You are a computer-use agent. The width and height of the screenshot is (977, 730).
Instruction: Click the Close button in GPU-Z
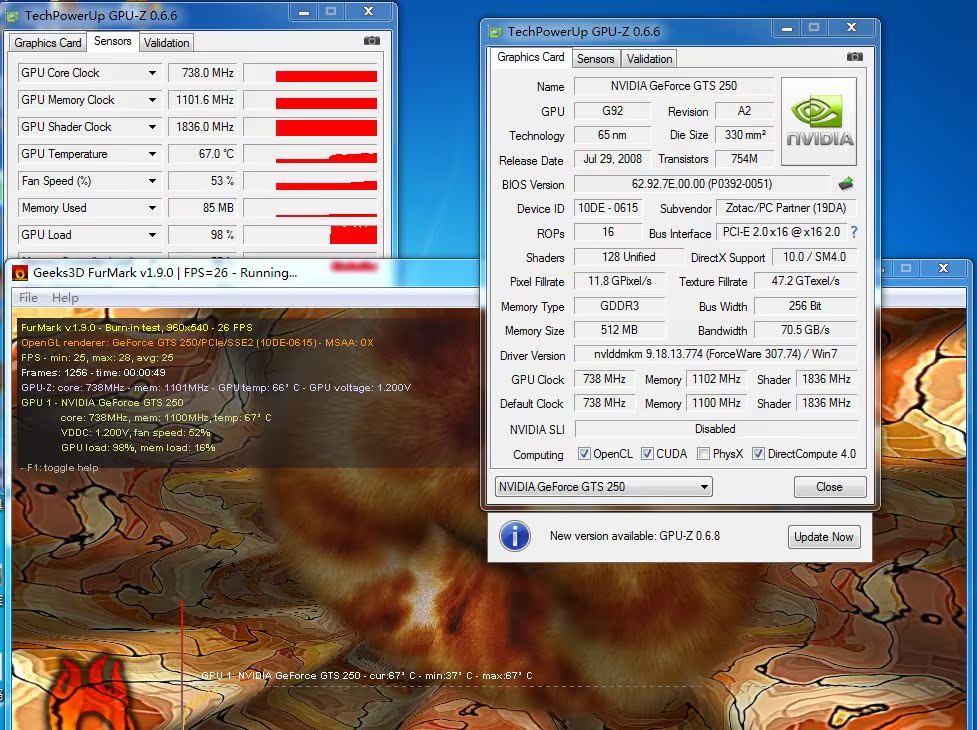pos(829,487)
